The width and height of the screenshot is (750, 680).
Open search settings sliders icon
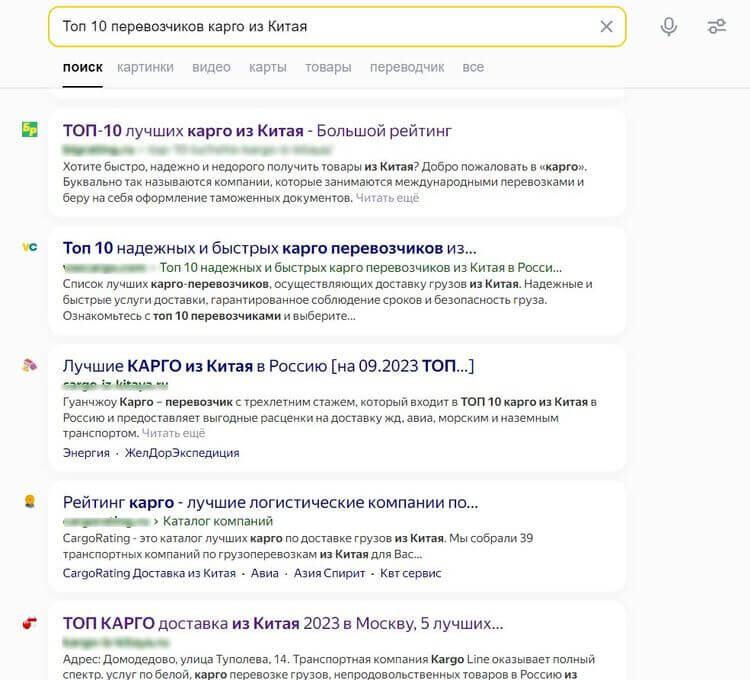coord(717,26)
